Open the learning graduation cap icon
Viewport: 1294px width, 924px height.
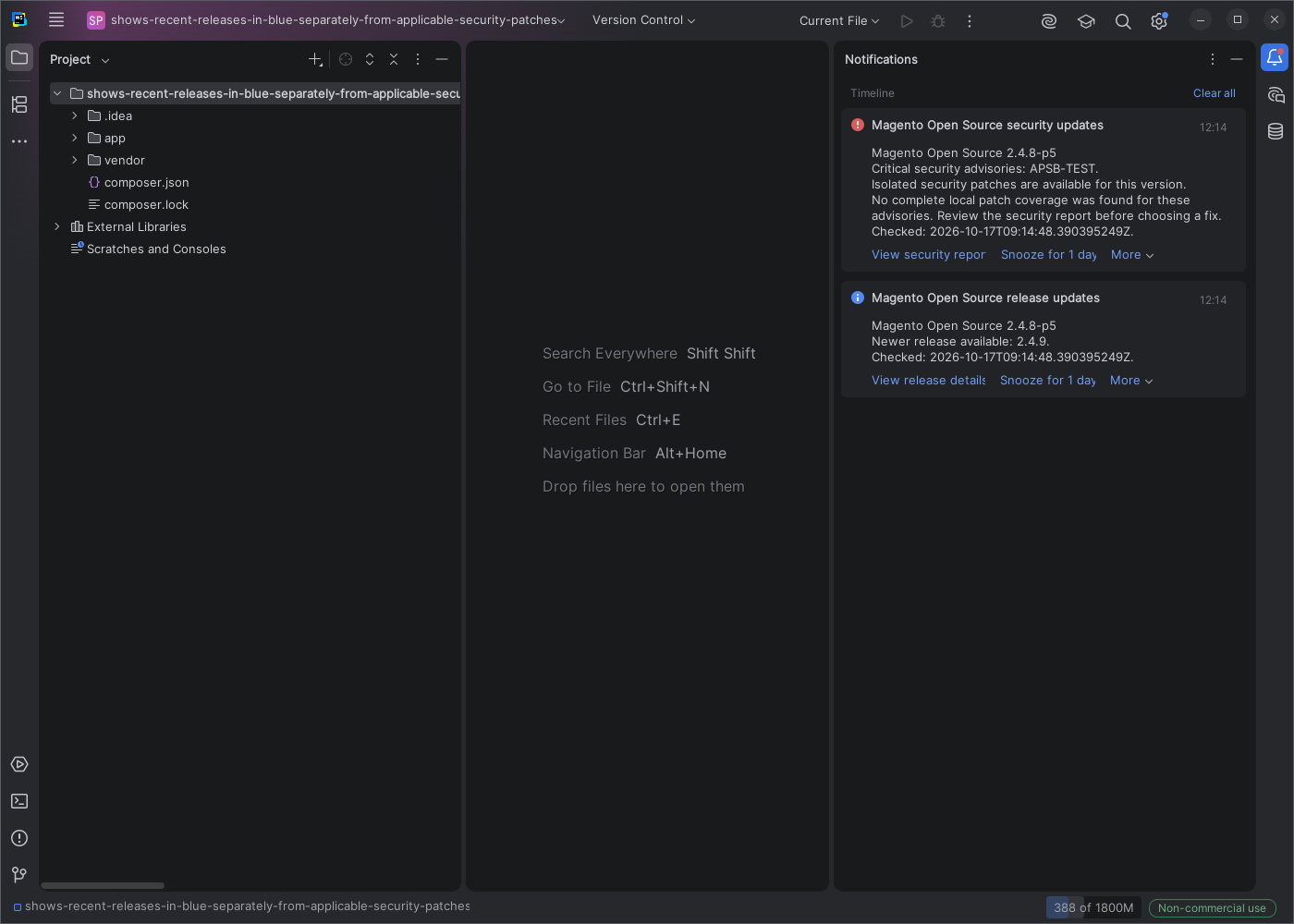(x=1086, y=20)
